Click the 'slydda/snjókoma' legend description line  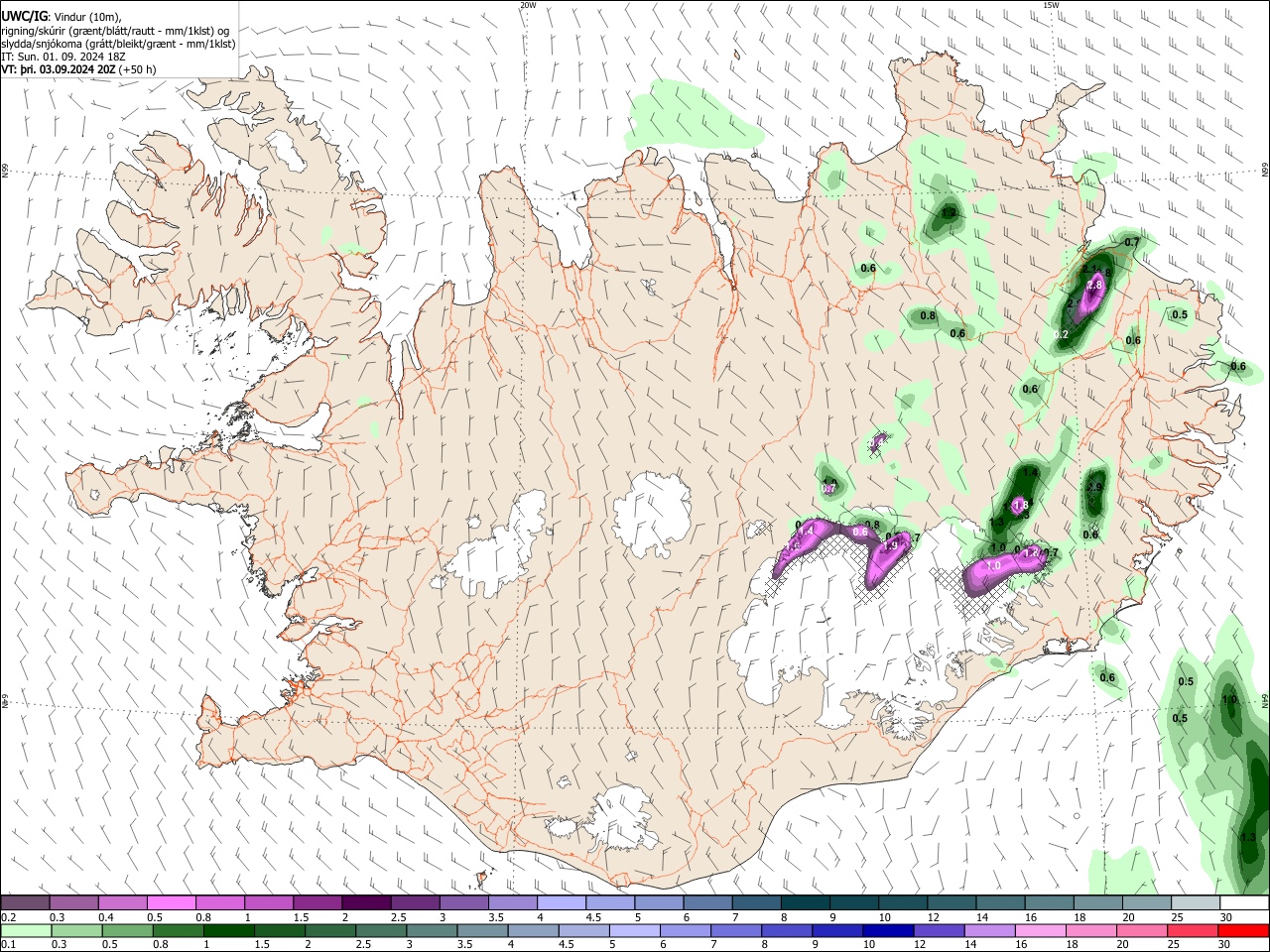(x=118, y=44)
